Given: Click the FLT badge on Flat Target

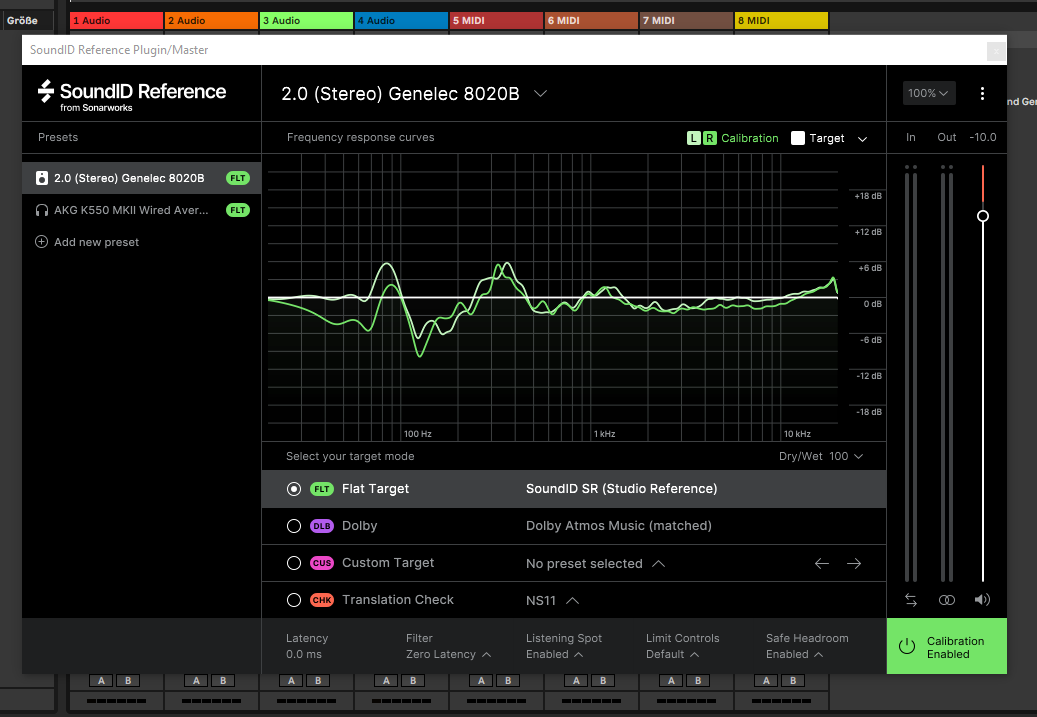Looking at the screenshot, I should click(321, 489).
